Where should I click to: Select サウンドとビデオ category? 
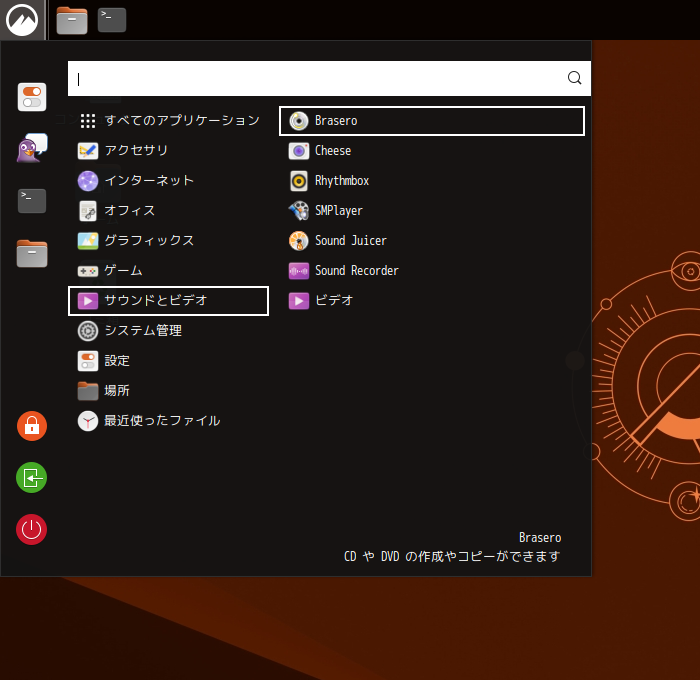(x=168, y=300)
